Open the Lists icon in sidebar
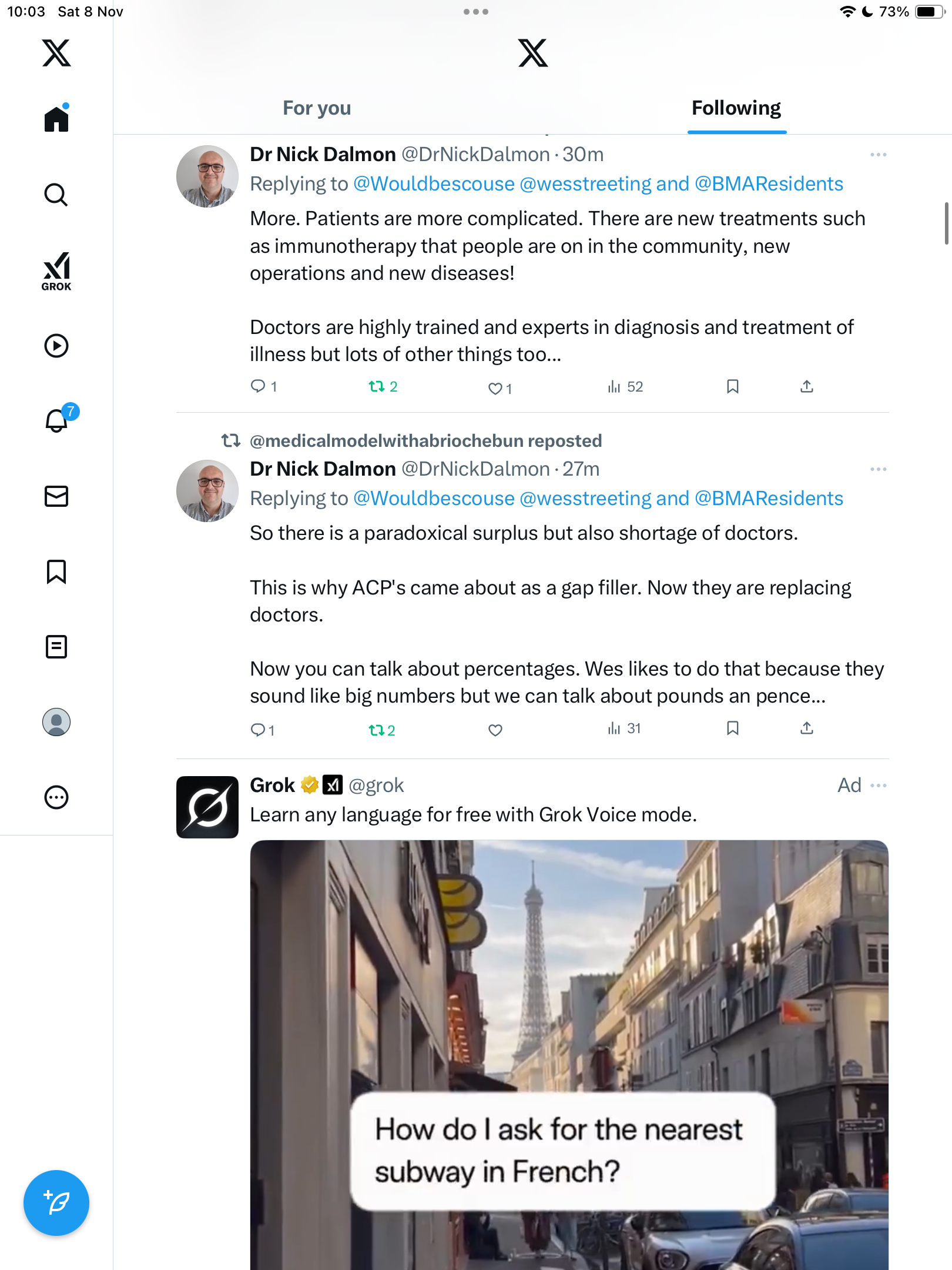Image resolution: width=952 pixels, height=1270 pixels. click(56, 647)
